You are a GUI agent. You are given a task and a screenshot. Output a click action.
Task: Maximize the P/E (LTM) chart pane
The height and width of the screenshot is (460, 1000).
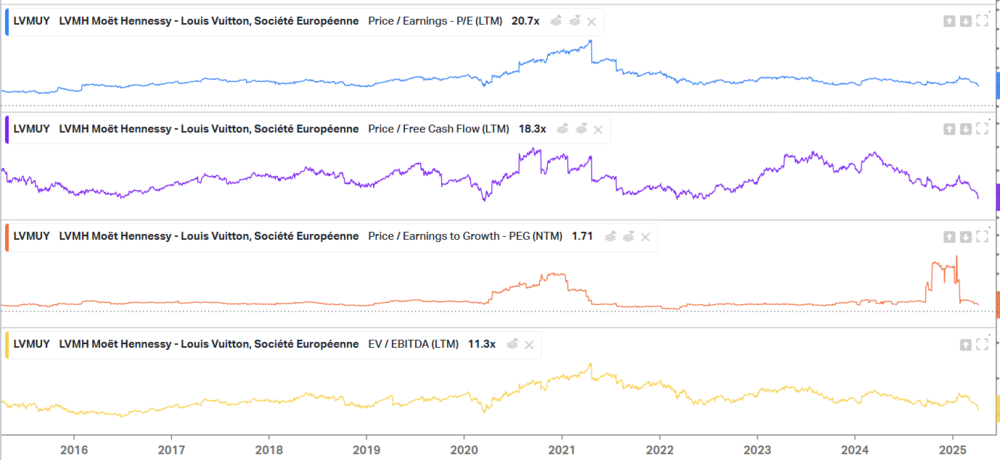tap(982, 21)
